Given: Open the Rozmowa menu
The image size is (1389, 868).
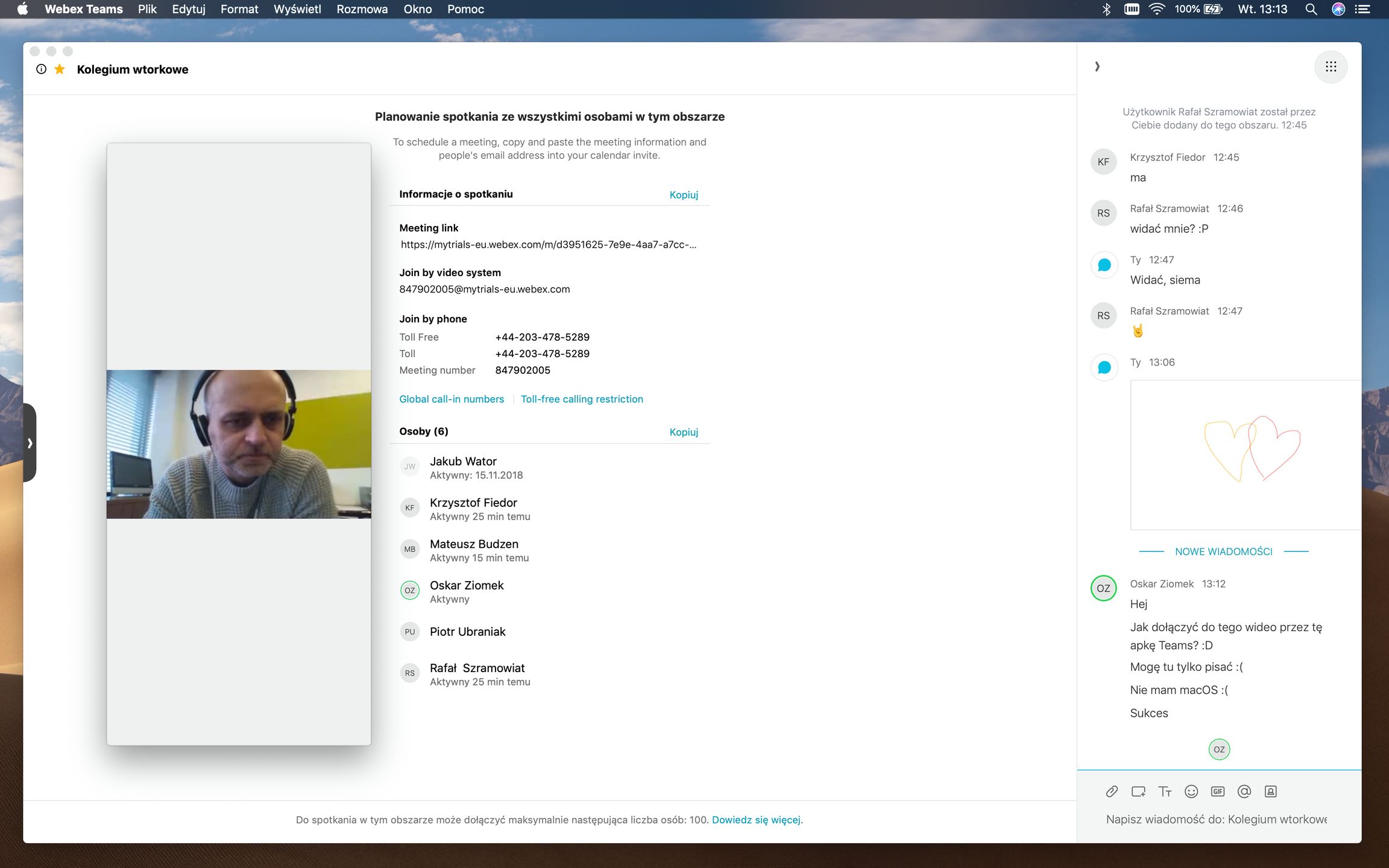Looking at the screenshot, I should [x=362, y=9].
